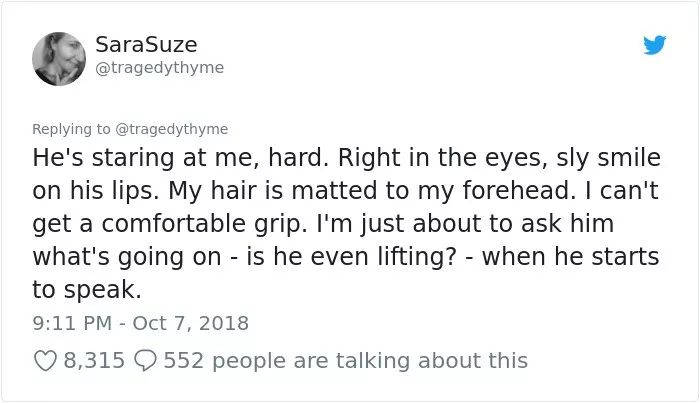Open SaraSuze's profile picture
700x403 pixels.
(59, 58)
